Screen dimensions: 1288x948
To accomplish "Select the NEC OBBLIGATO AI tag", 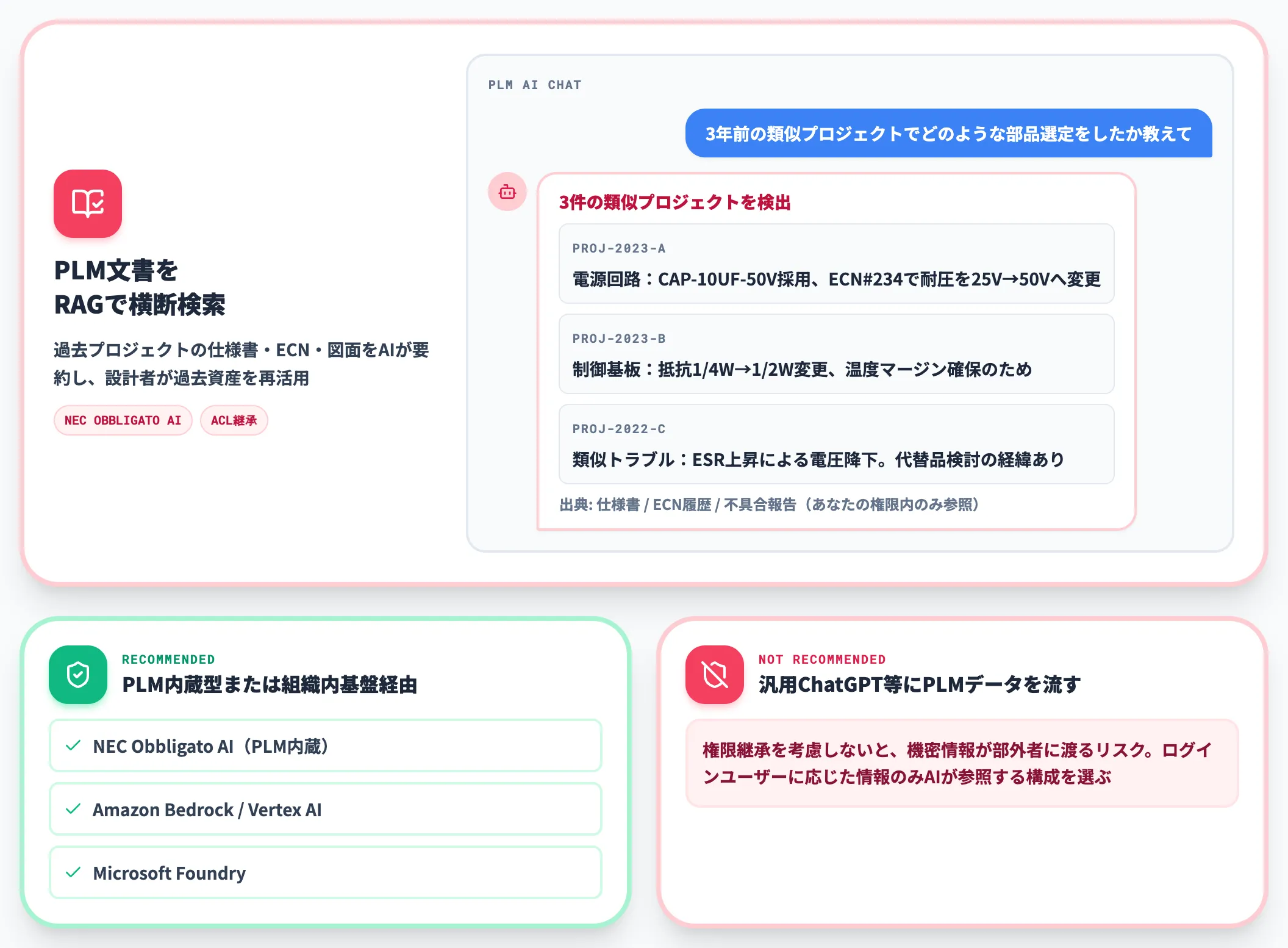I will 123,420.
